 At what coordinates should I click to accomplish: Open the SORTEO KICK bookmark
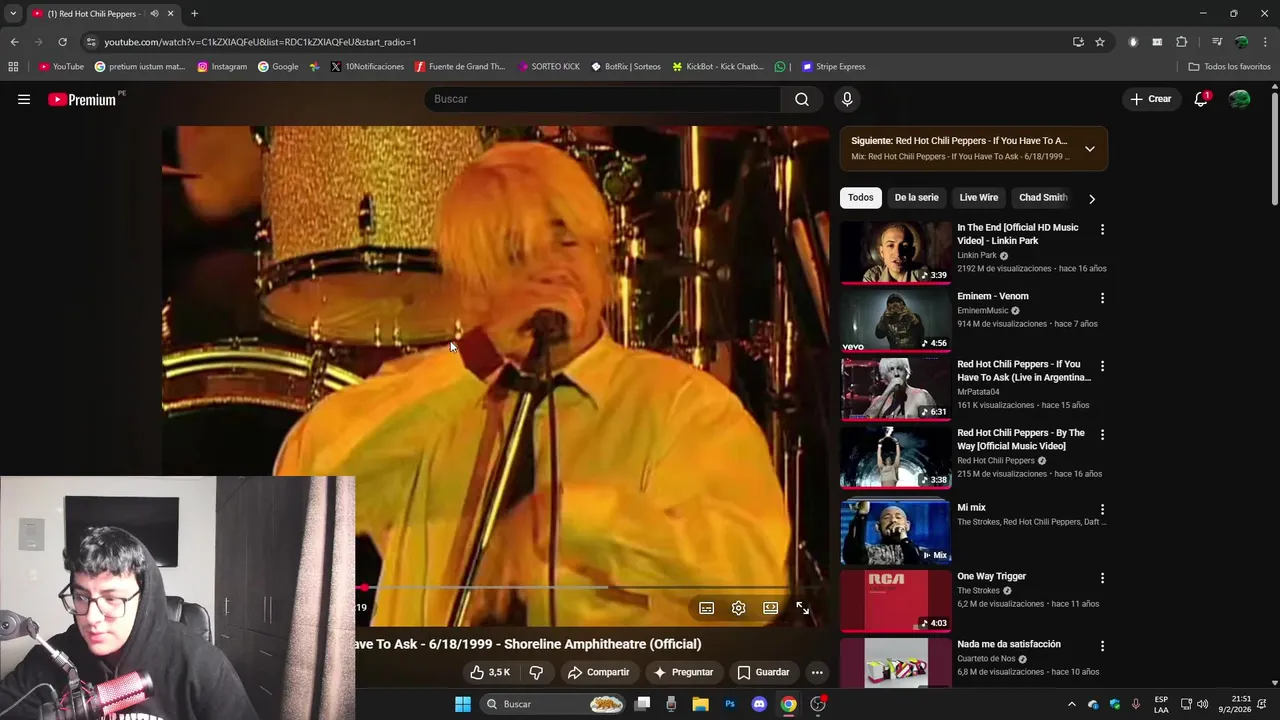549,67
